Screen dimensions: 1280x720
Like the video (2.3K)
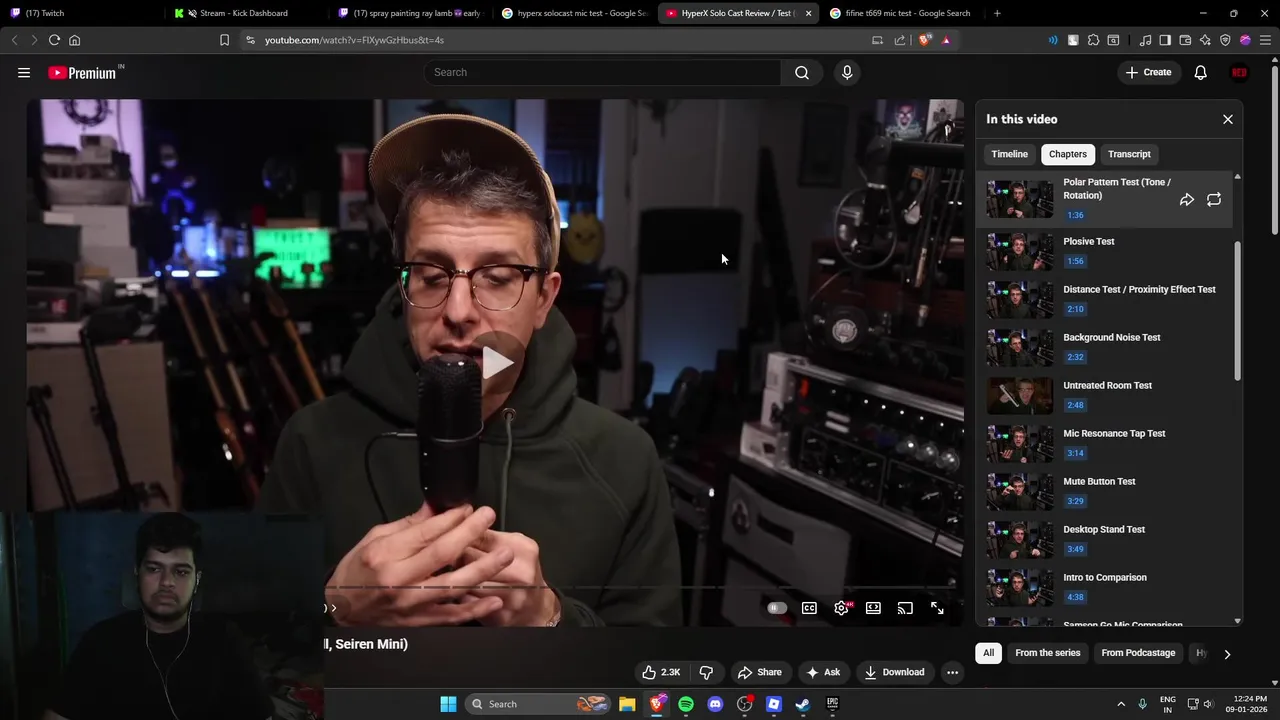[661, 672]
